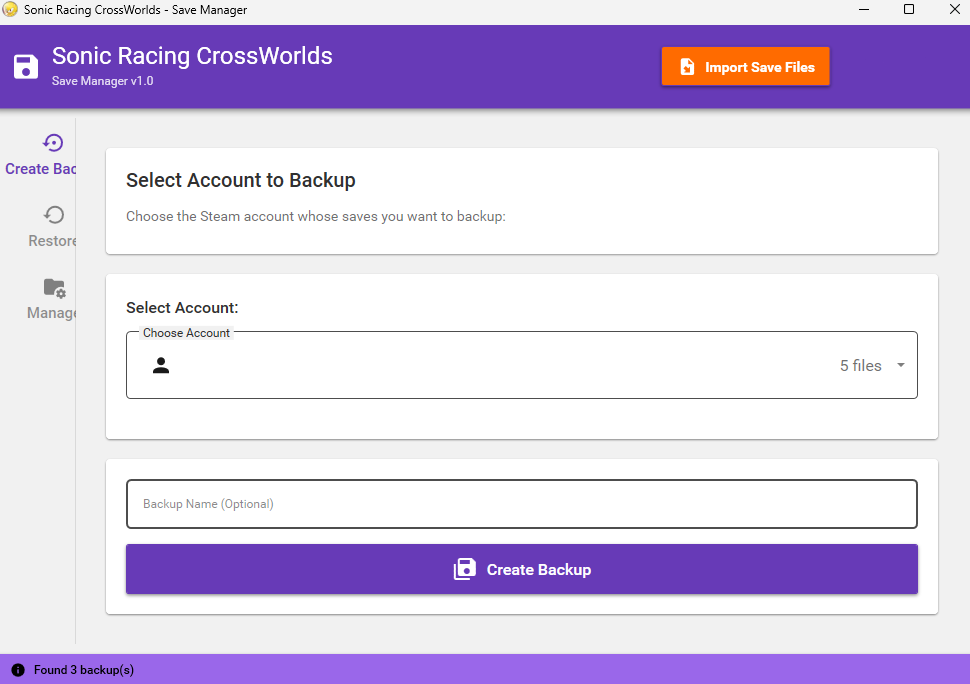The image size is (970, 684).
Task: Open the account files selector showing 5 files
Action: pyautogui.click(x=860, y=365)
